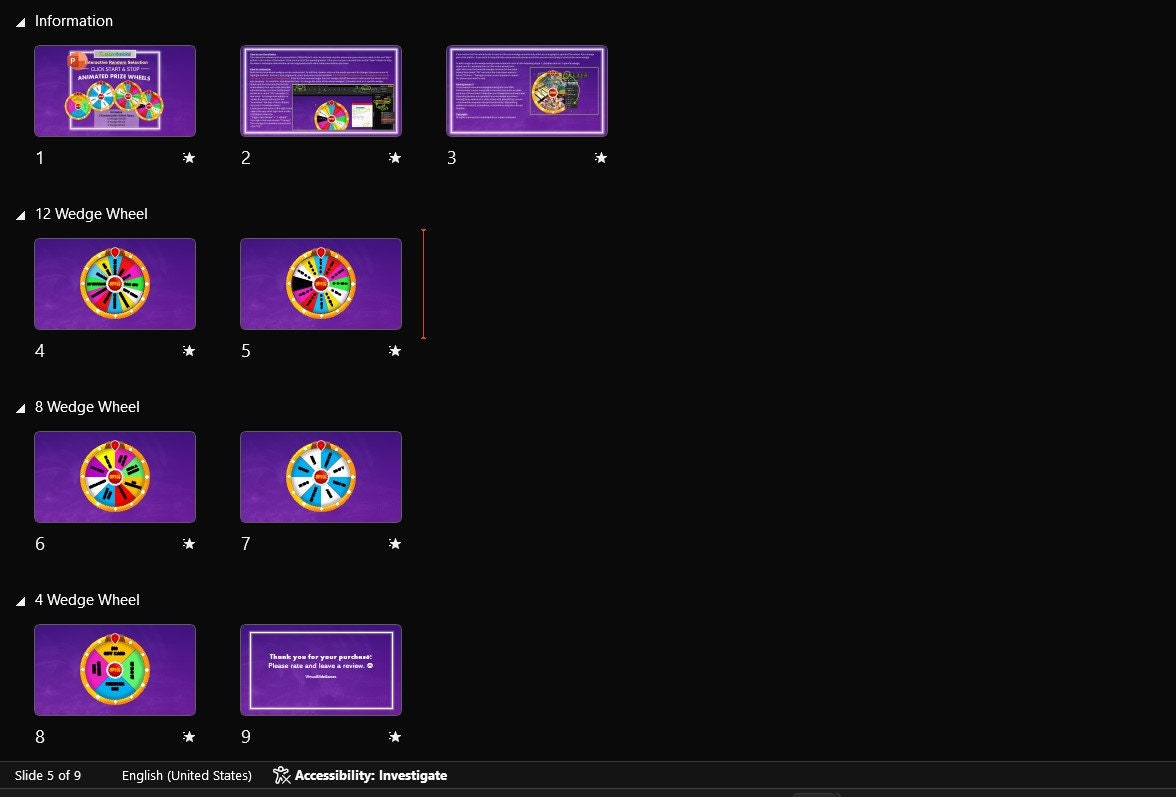Image resolution: width=1176 pixels, height=797 pixels.
Task: Select slide 3 thumbnail
Action: (x=527, y=90)
